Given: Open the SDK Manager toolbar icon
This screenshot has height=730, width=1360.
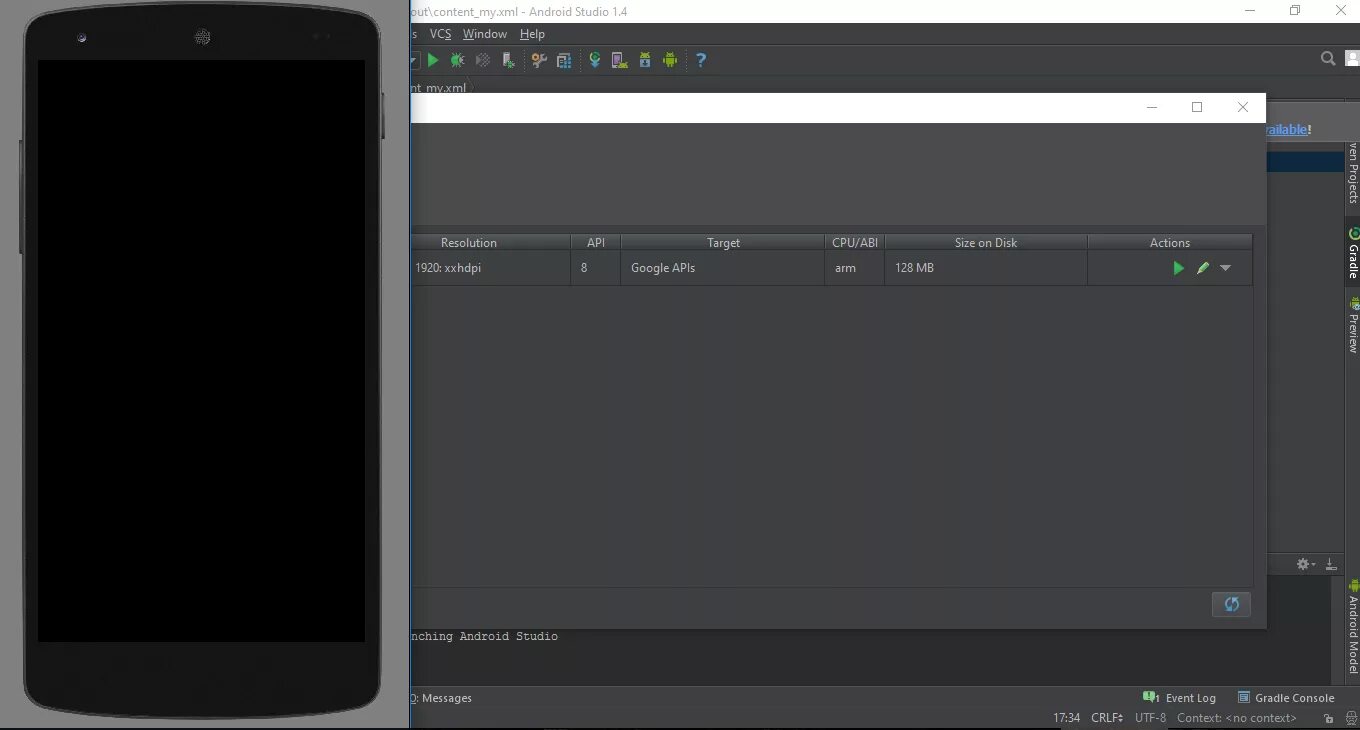Looking at the screenshot, I should (645, 60).
